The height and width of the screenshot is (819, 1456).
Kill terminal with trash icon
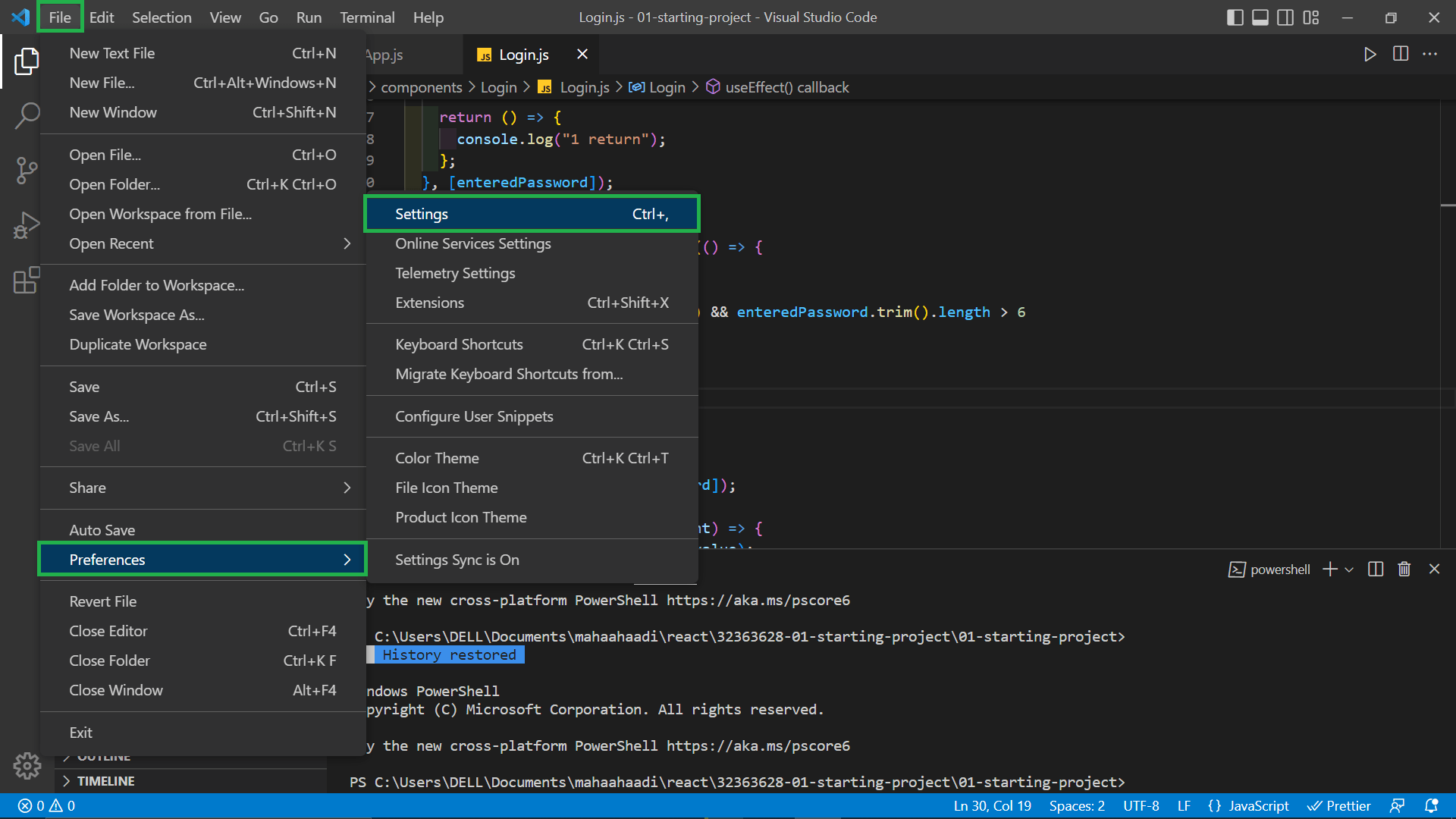pyautogui.click(x=1404, y=570)
